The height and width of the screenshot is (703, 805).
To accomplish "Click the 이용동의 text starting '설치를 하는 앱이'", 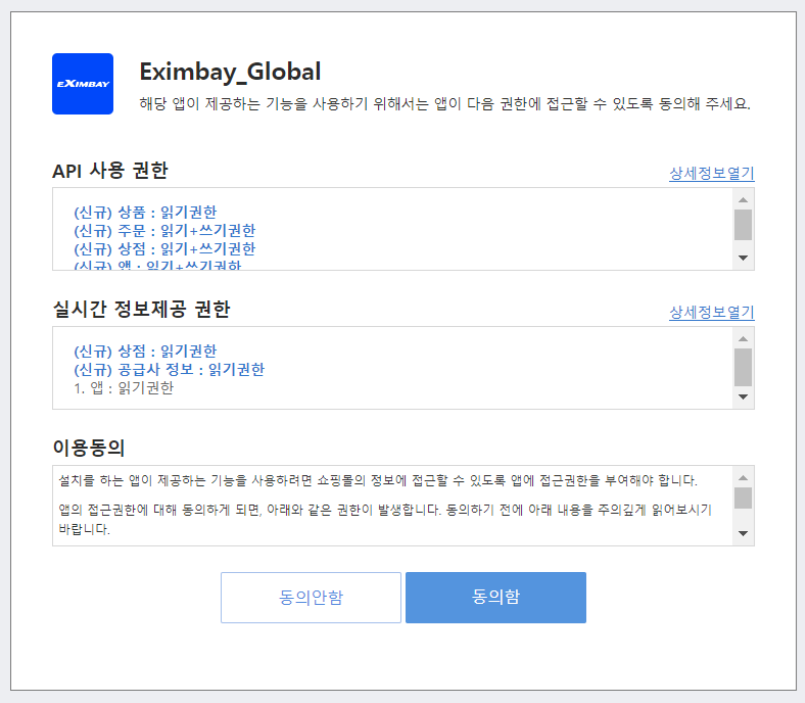I will 378,481.
